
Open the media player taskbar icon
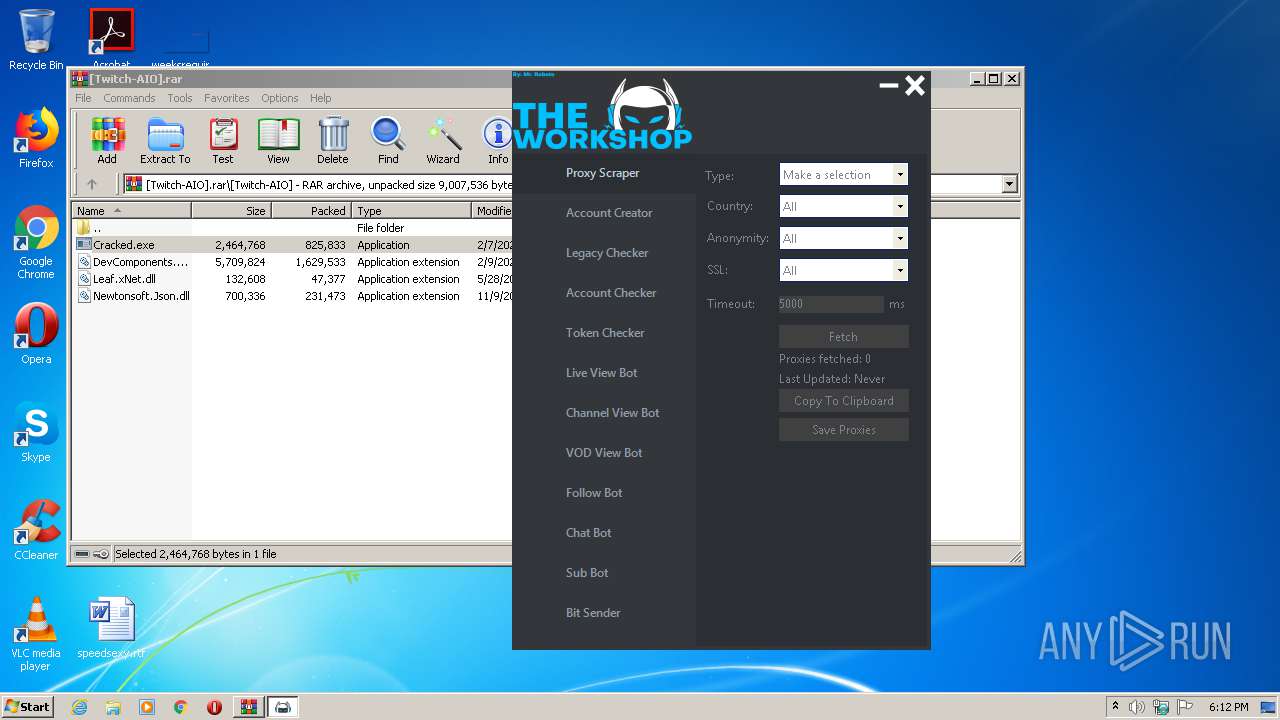tap(147, 707)
